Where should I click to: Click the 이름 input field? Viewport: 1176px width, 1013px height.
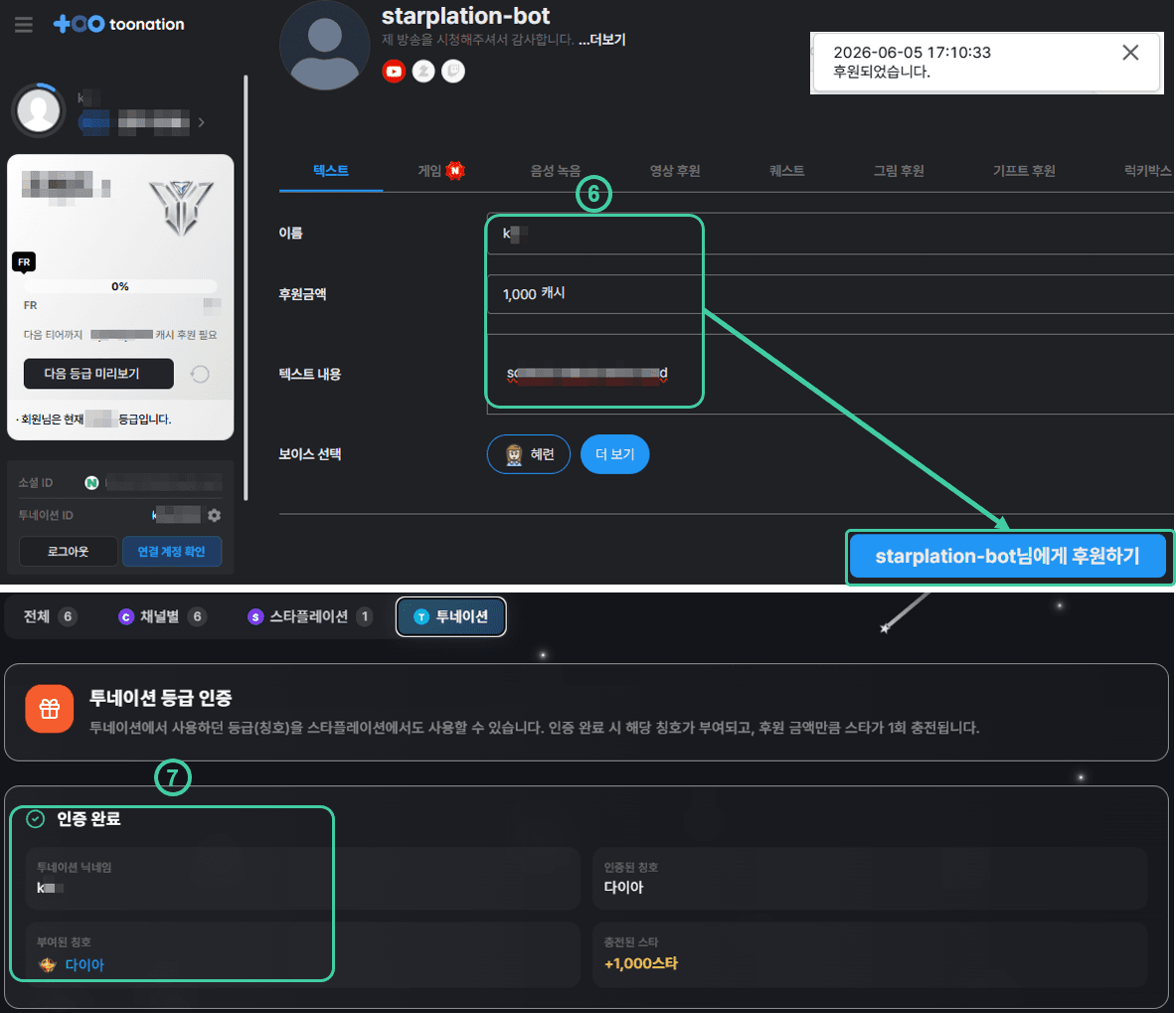point(830,234)
